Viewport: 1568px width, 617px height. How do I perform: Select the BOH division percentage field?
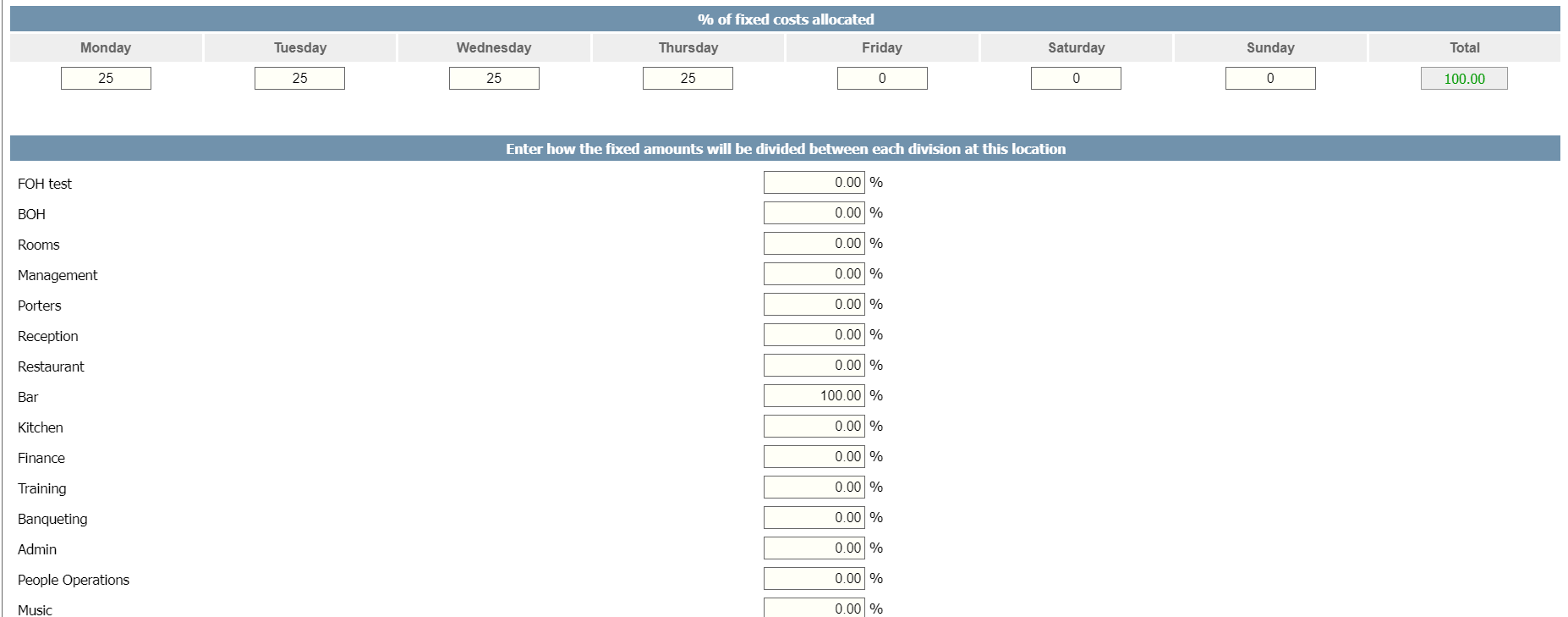click(814, 213)
